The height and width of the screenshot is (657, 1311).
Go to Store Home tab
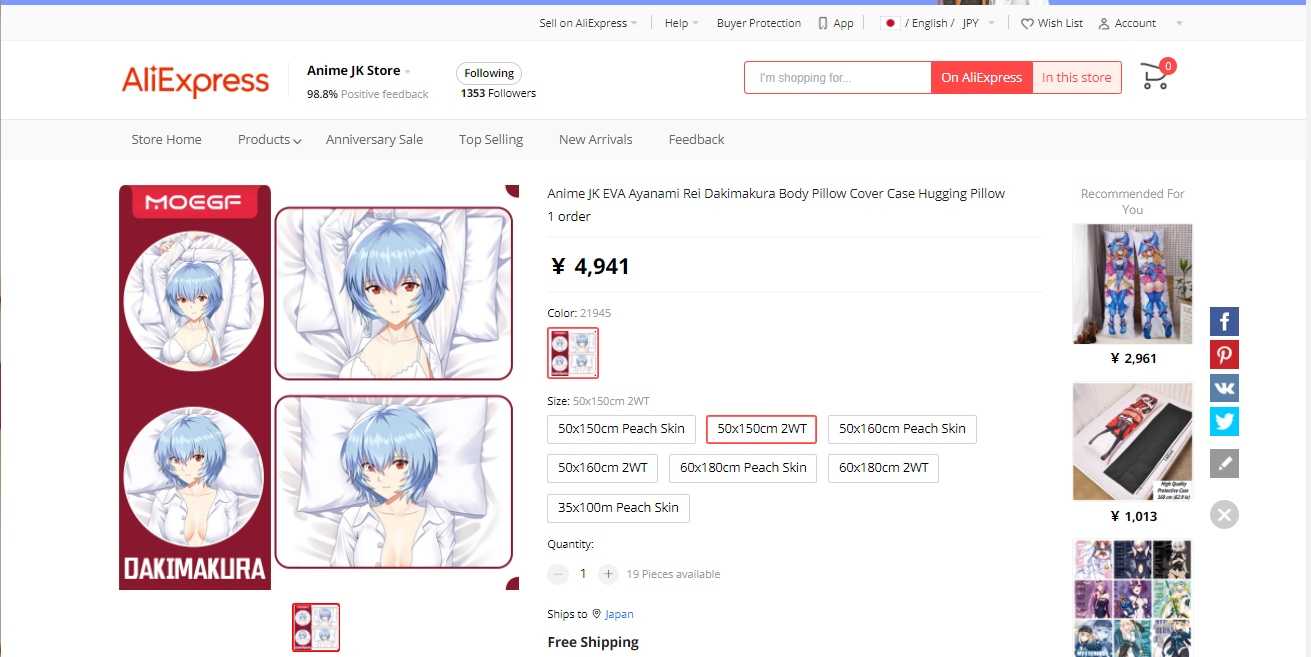pyautogui.click(x=166, y=140)
